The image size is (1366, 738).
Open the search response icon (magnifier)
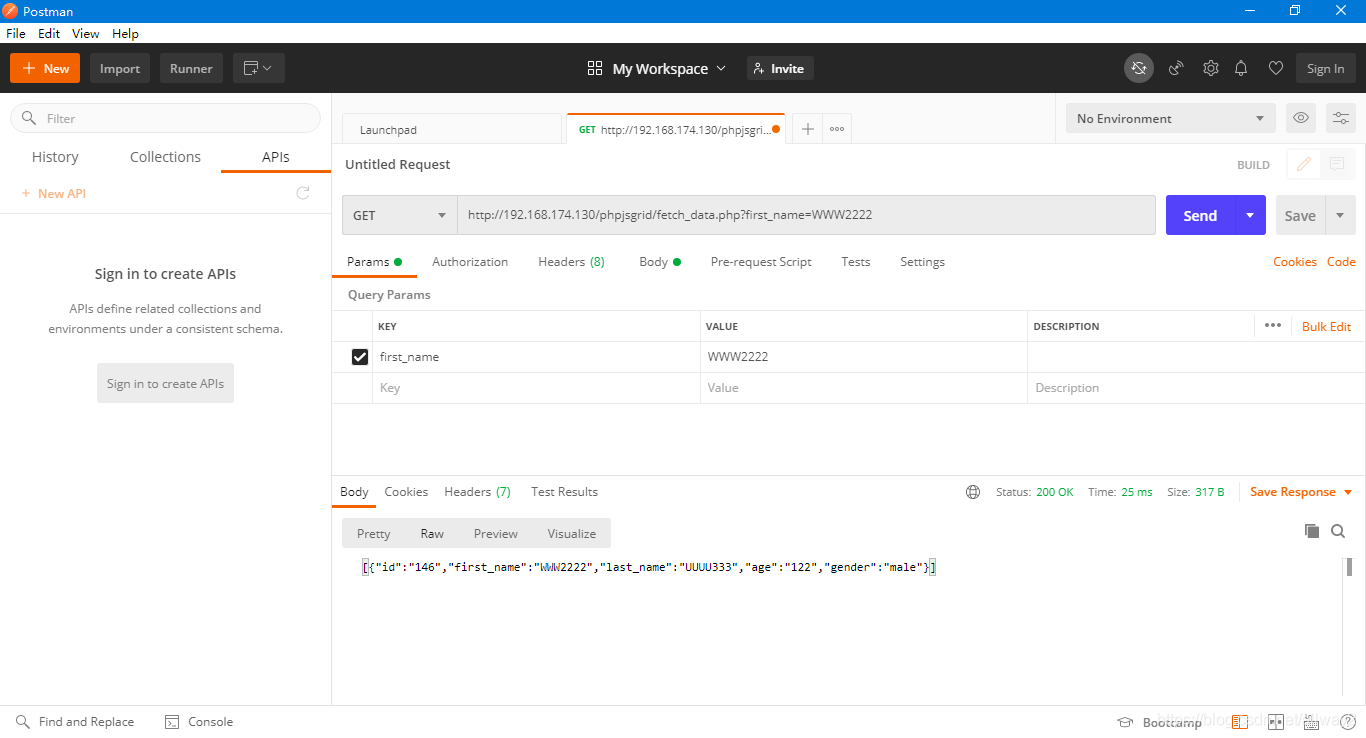point(1338,531)
